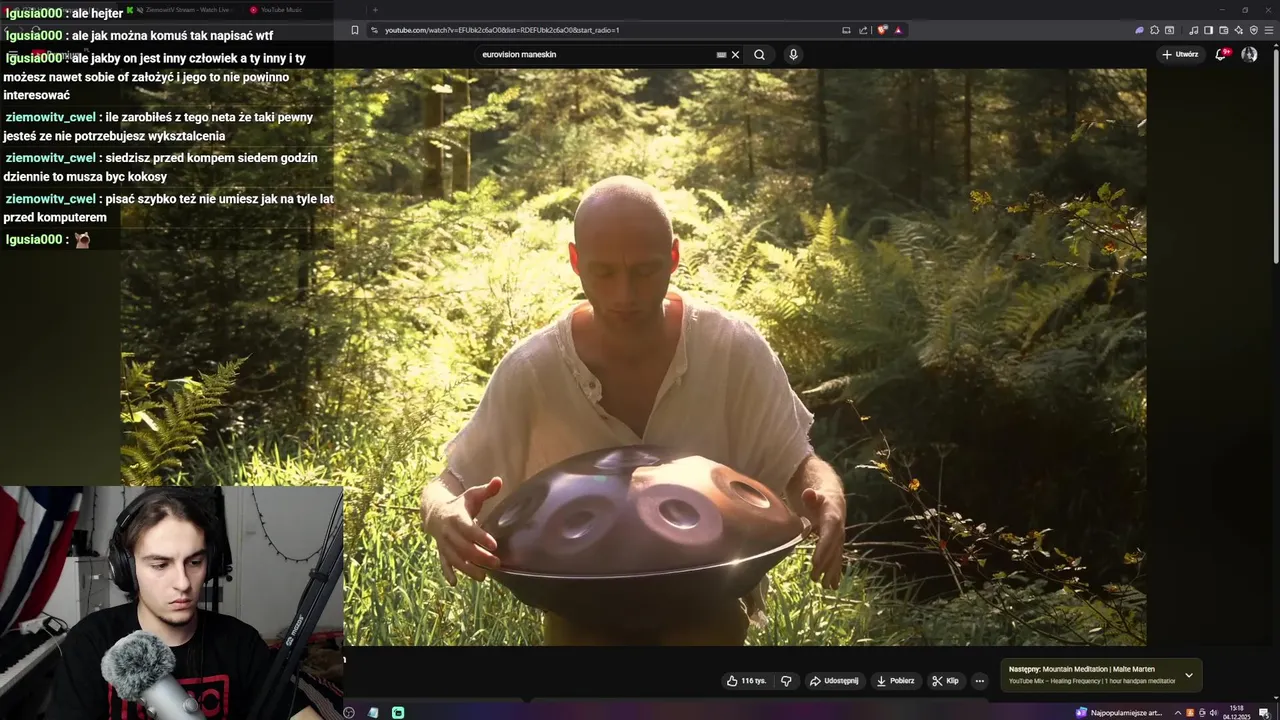The height and width of the screenshot is (720, 1280).
Task: Click the Klip clip button
Action: point(945,681)
